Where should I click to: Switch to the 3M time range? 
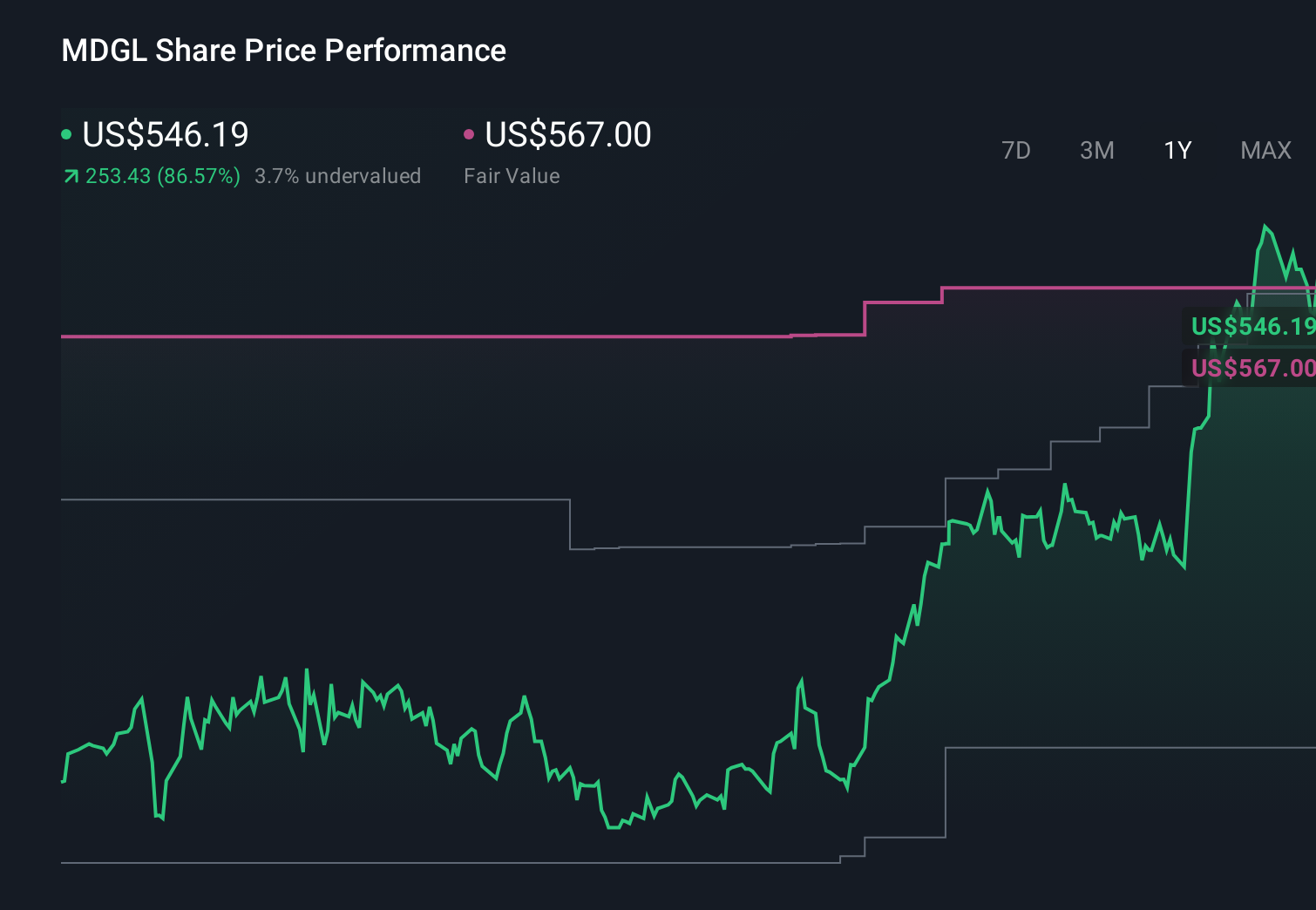click(1096, 150)
